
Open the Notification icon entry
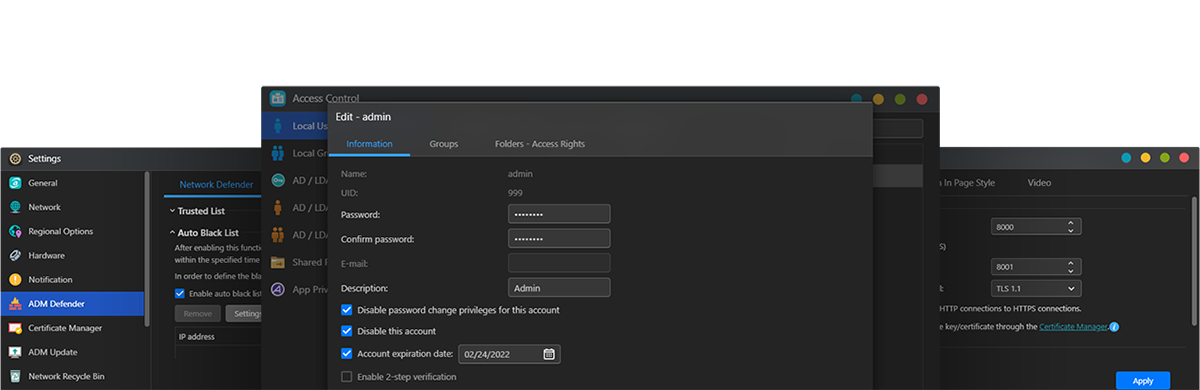click(15, 280)
